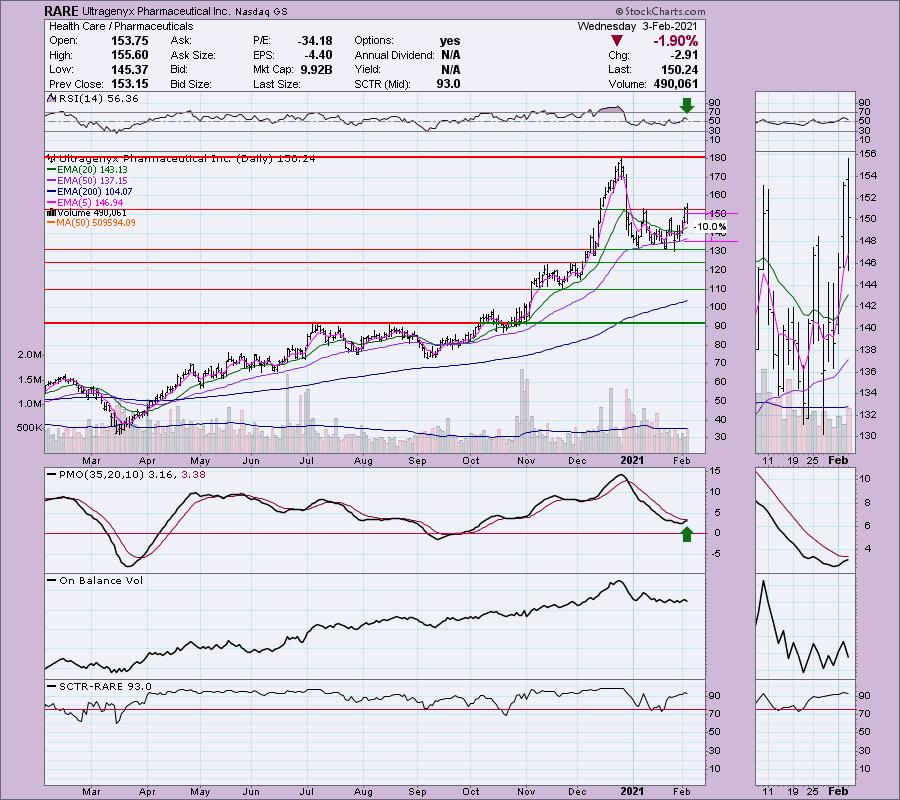Click the EMA(200) 104.07 legend entry
Viewport: 900px width, 800px height.
(x=90, y=192)
